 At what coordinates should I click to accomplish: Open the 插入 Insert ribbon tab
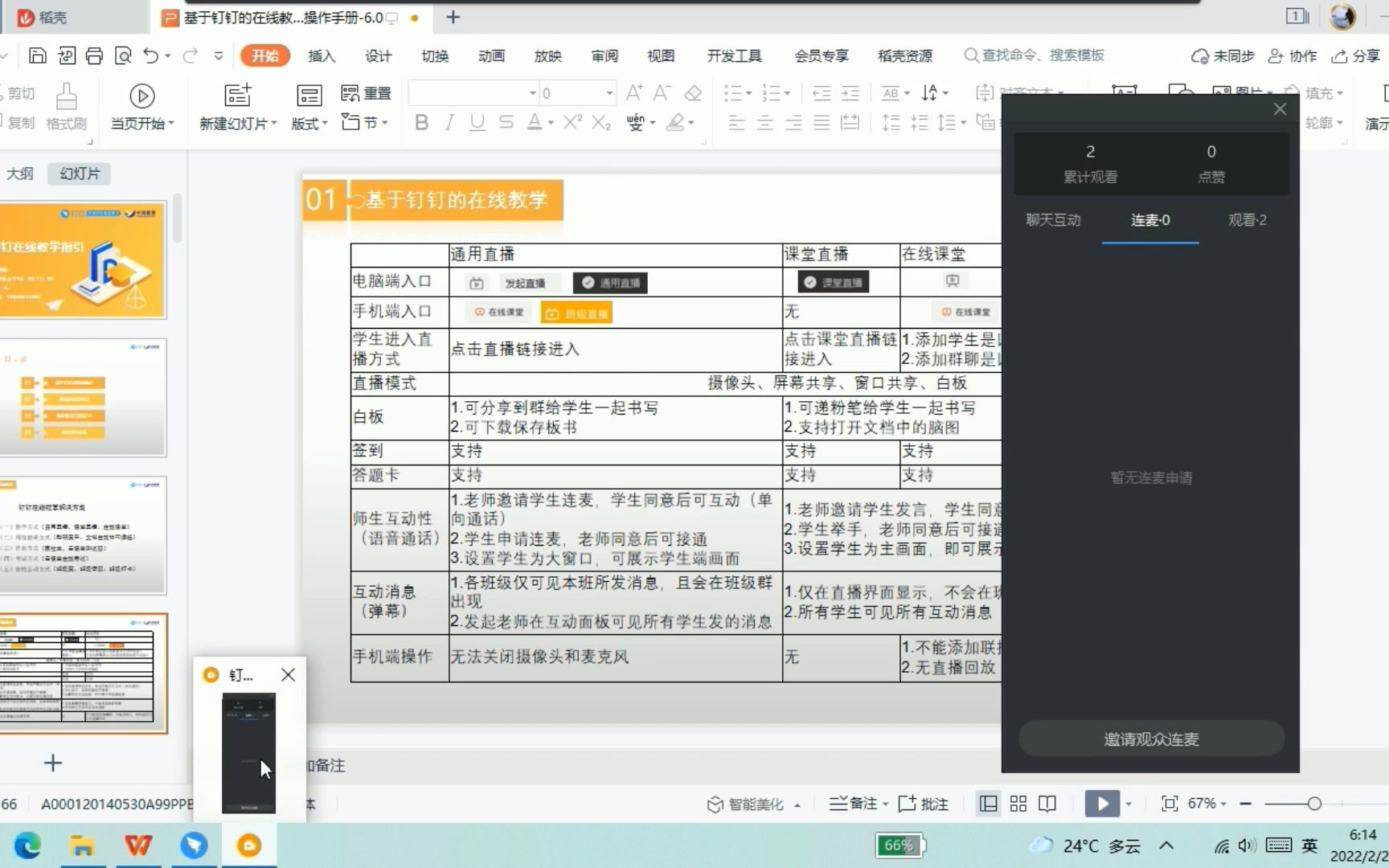tap(322, 55)
